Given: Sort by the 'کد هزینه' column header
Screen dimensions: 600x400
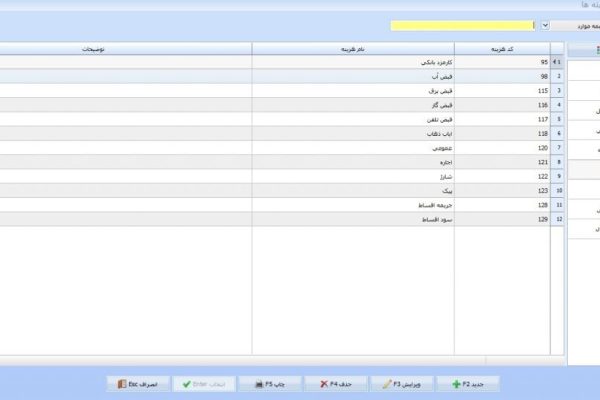Looking at the screenshot, I should pos(502,49).
